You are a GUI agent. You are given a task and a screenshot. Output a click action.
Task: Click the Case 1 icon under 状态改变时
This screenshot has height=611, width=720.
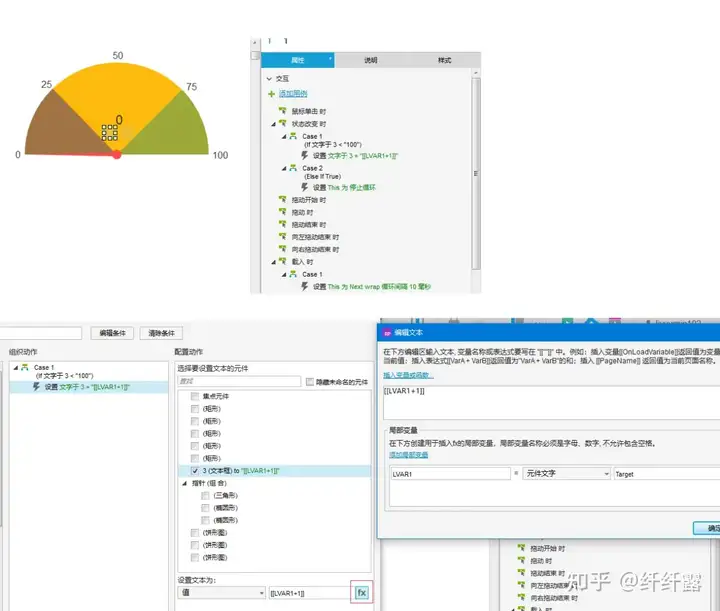[x=293, y=136]
